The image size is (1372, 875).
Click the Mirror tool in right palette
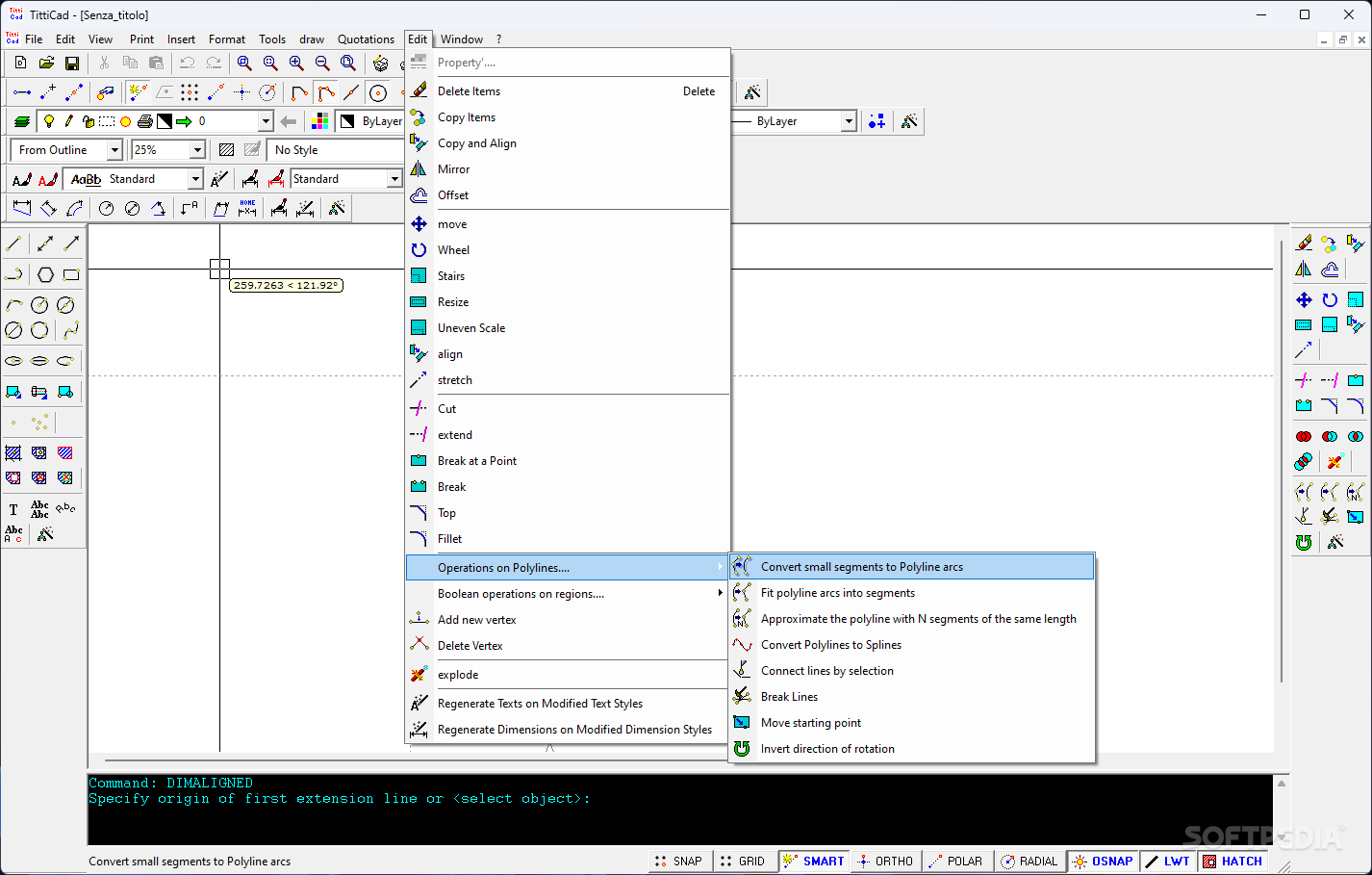coord(1304,270)
